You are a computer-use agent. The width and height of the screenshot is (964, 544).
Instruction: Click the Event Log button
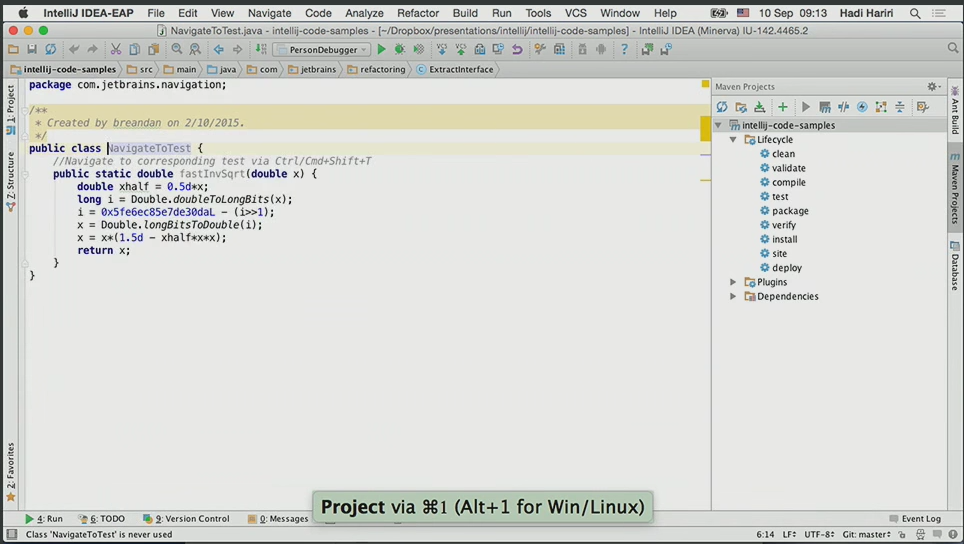[914, 519]
